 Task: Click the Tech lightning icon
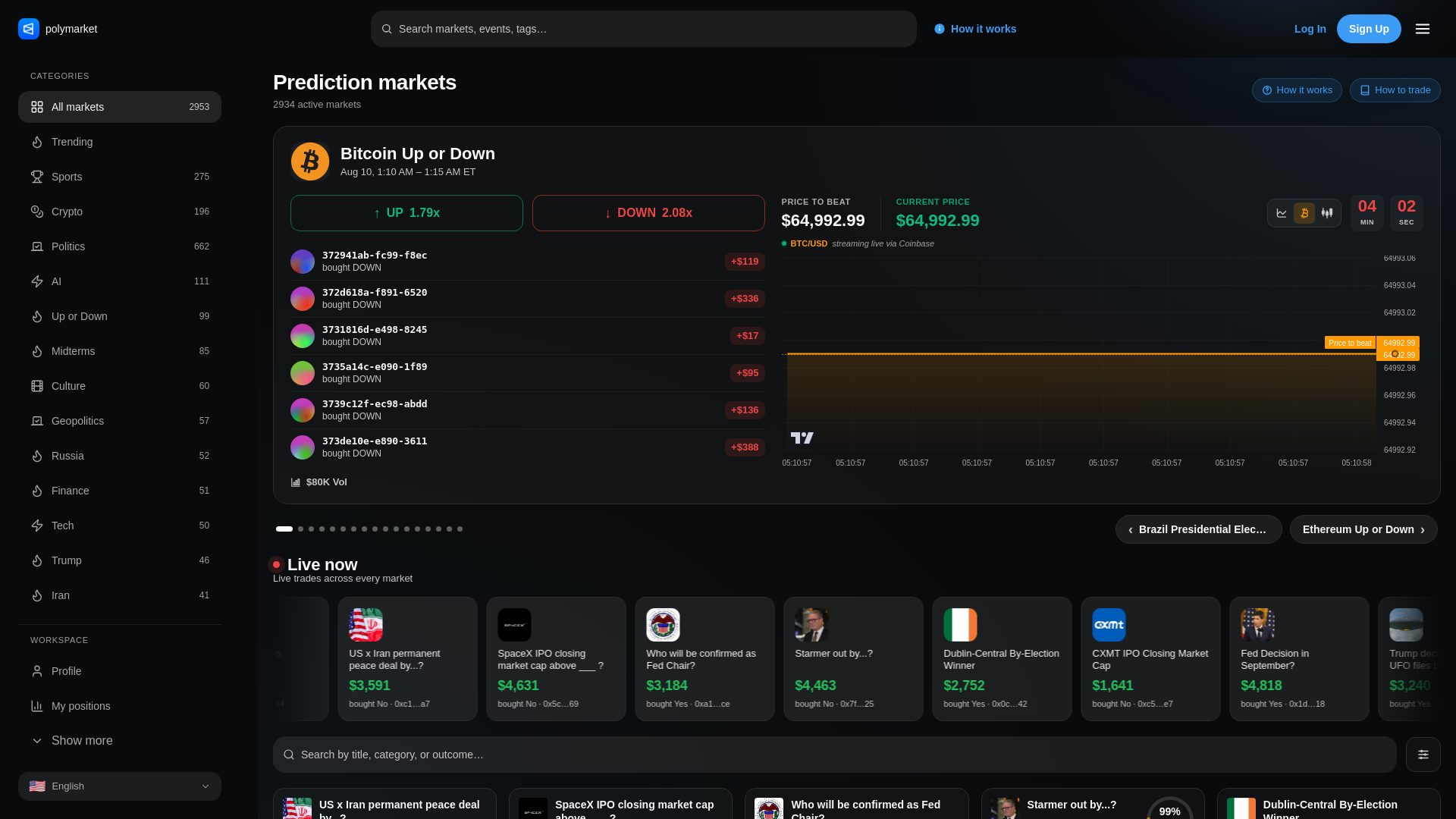pyautogui.click(x=37, y=526)
